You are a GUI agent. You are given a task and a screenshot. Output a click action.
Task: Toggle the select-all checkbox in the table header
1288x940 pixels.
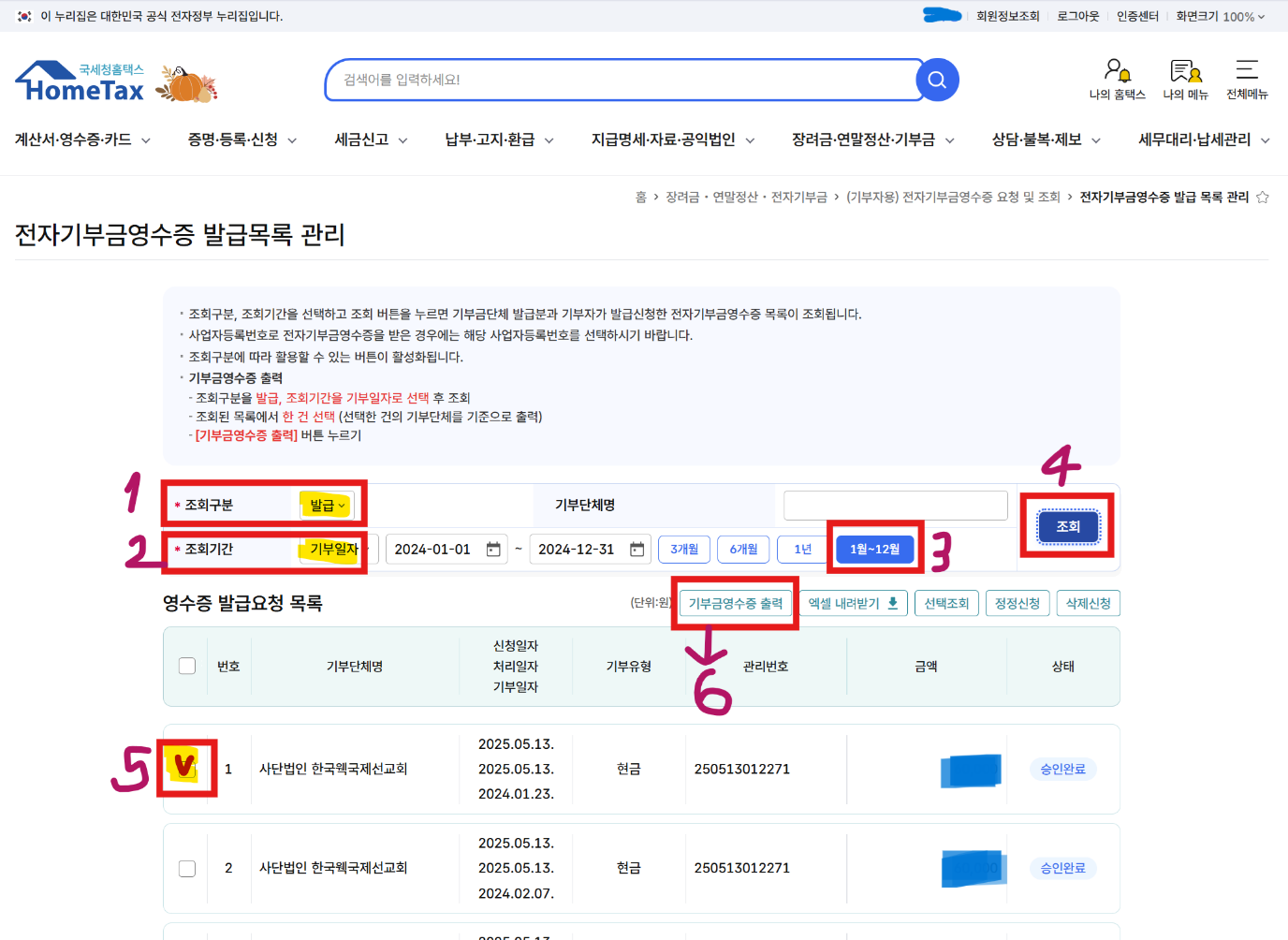point(186,666)
